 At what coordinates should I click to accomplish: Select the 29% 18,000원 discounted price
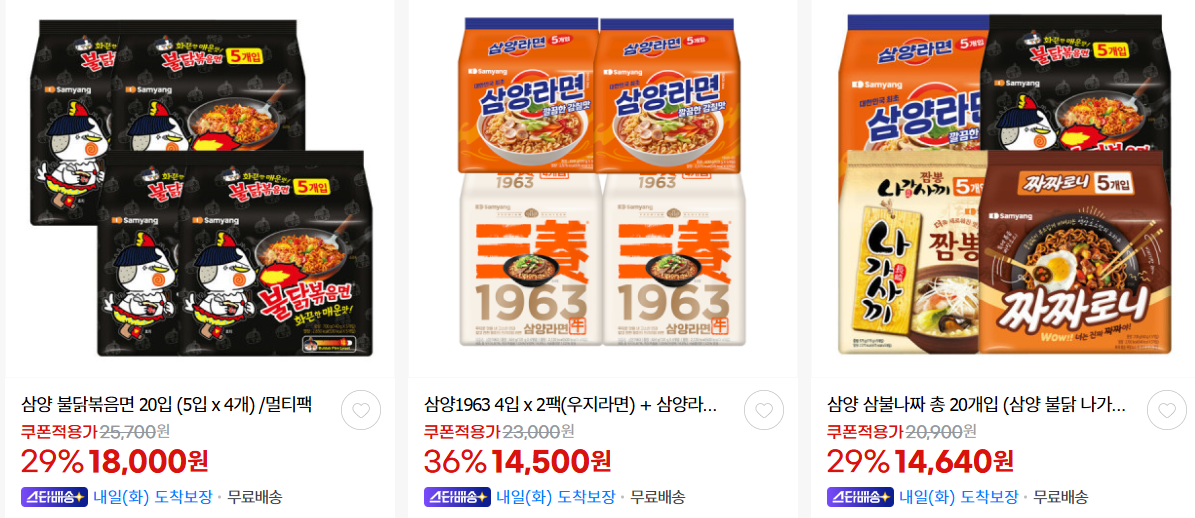114,461
